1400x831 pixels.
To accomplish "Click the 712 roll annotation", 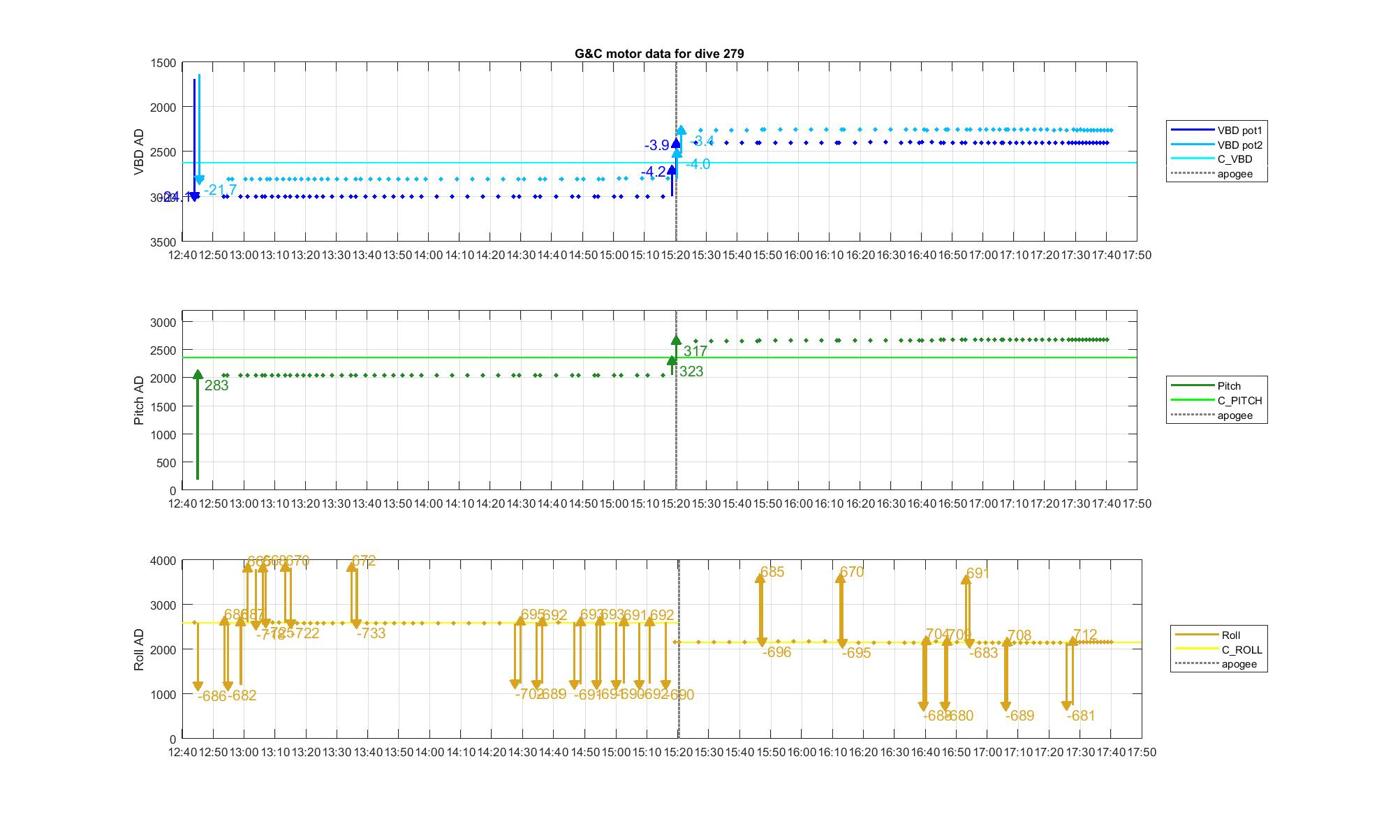I will [1085, 635].
